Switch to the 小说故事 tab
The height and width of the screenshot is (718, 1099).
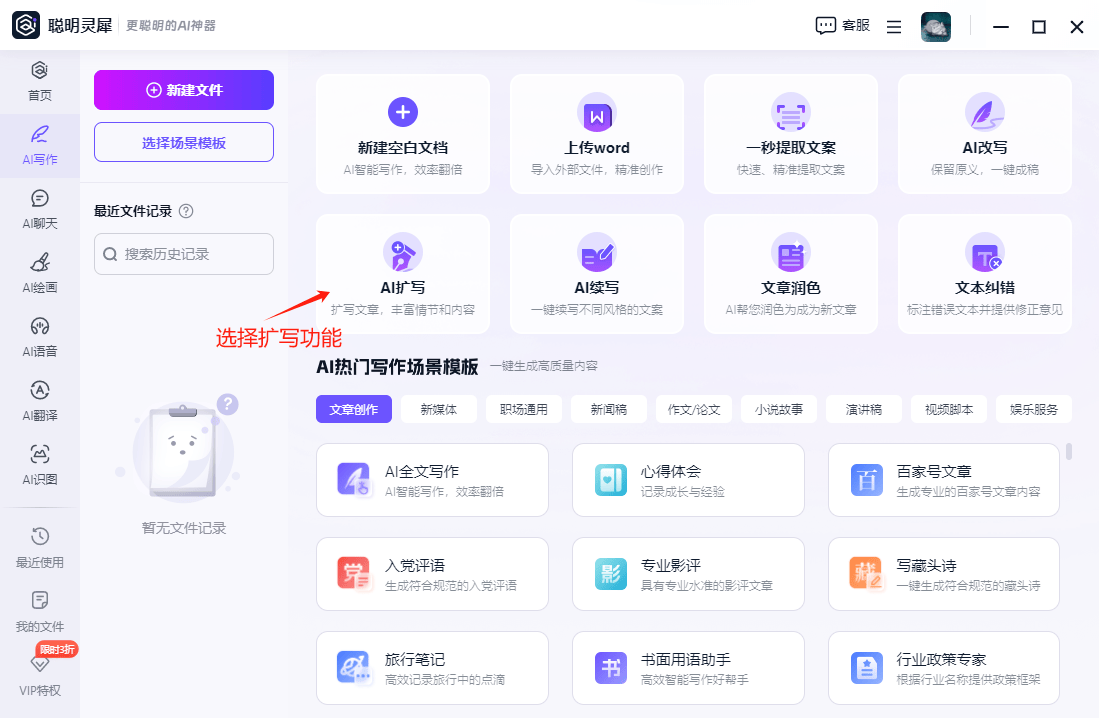point(779,409)
